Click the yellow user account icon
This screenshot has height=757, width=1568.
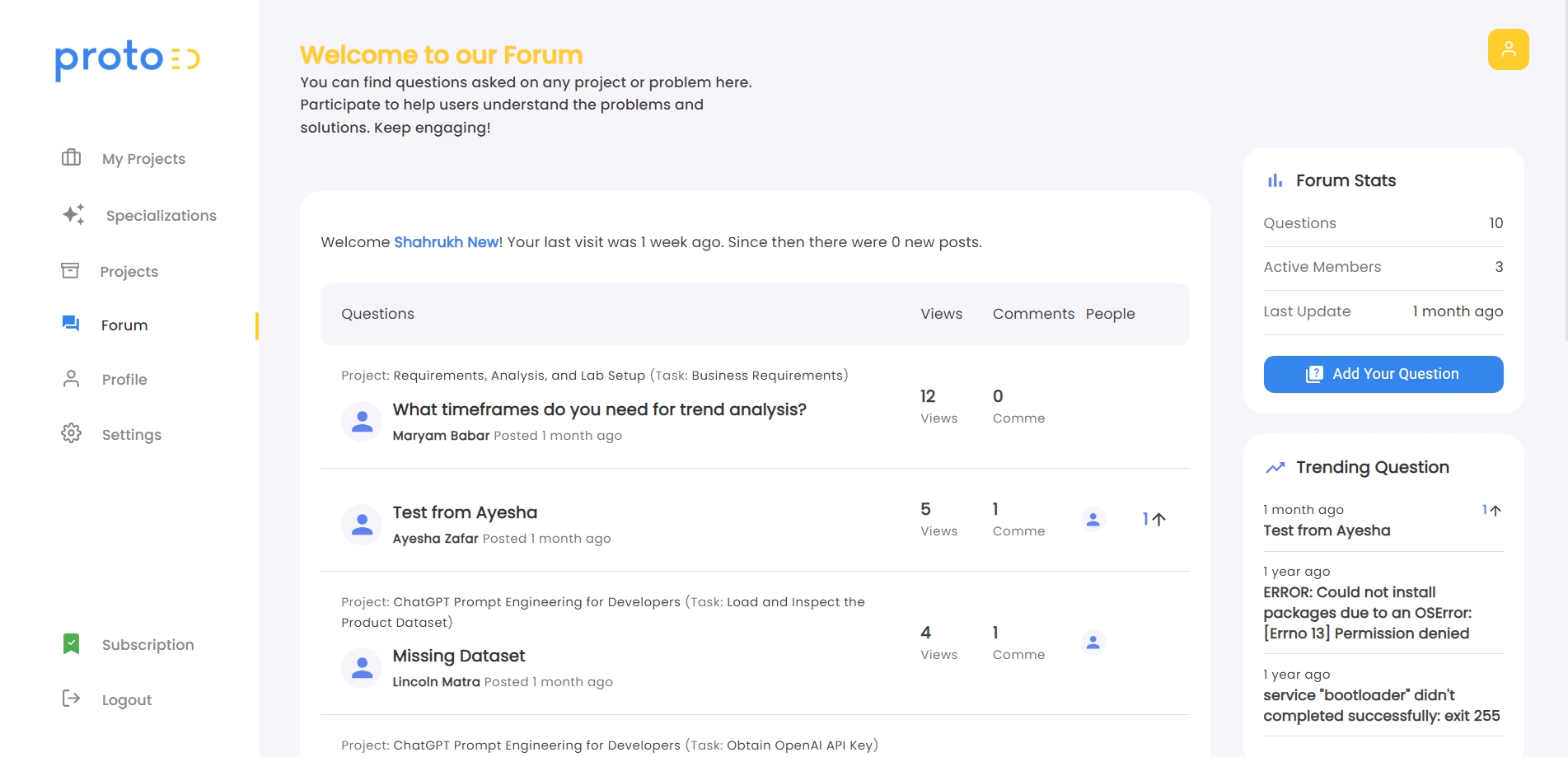(1508, 49)
